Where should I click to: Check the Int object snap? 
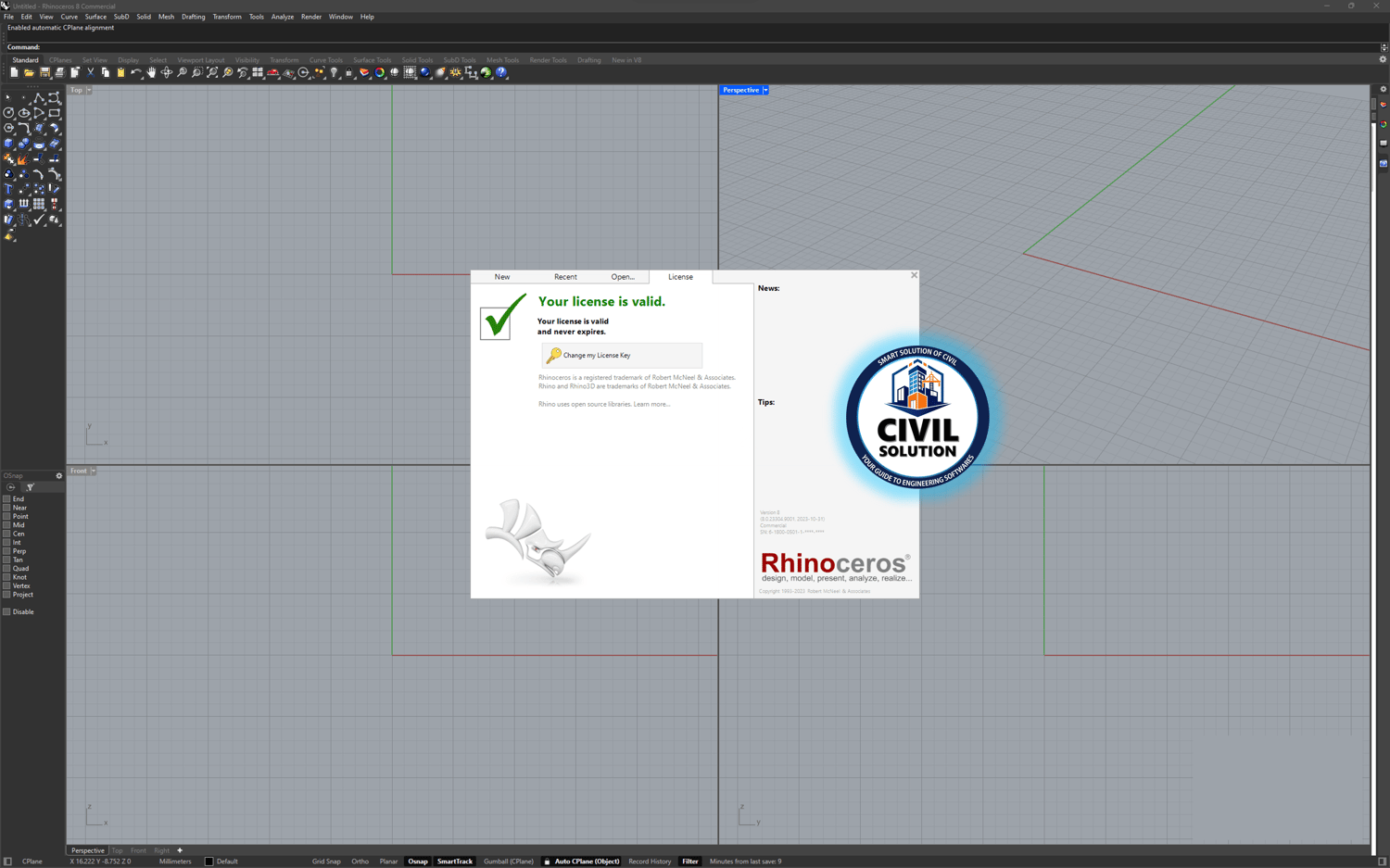(x=6, y=542)
